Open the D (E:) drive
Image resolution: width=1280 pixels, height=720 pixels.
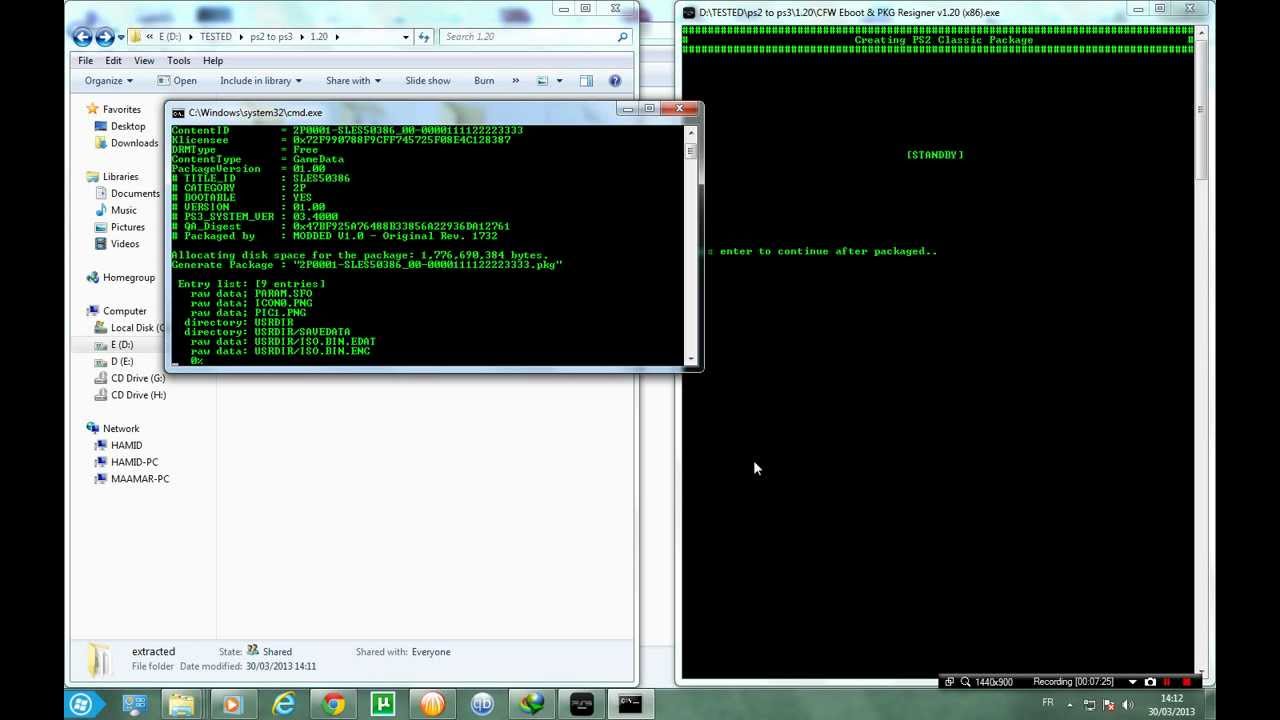click(x=121, y=362)
